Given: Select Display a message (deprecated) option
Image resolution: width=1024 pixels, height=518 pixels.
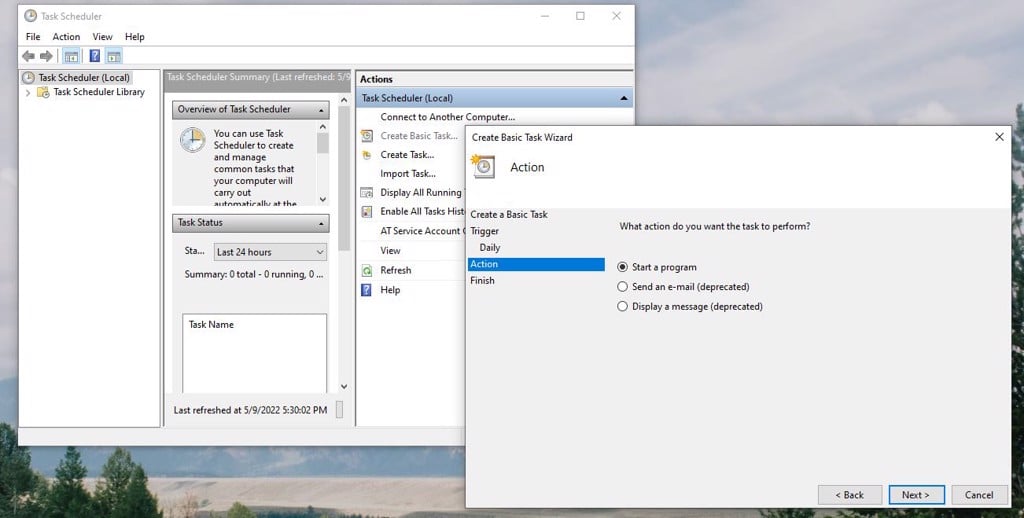Looking at the screenshot, I should (x=622, y=306).
